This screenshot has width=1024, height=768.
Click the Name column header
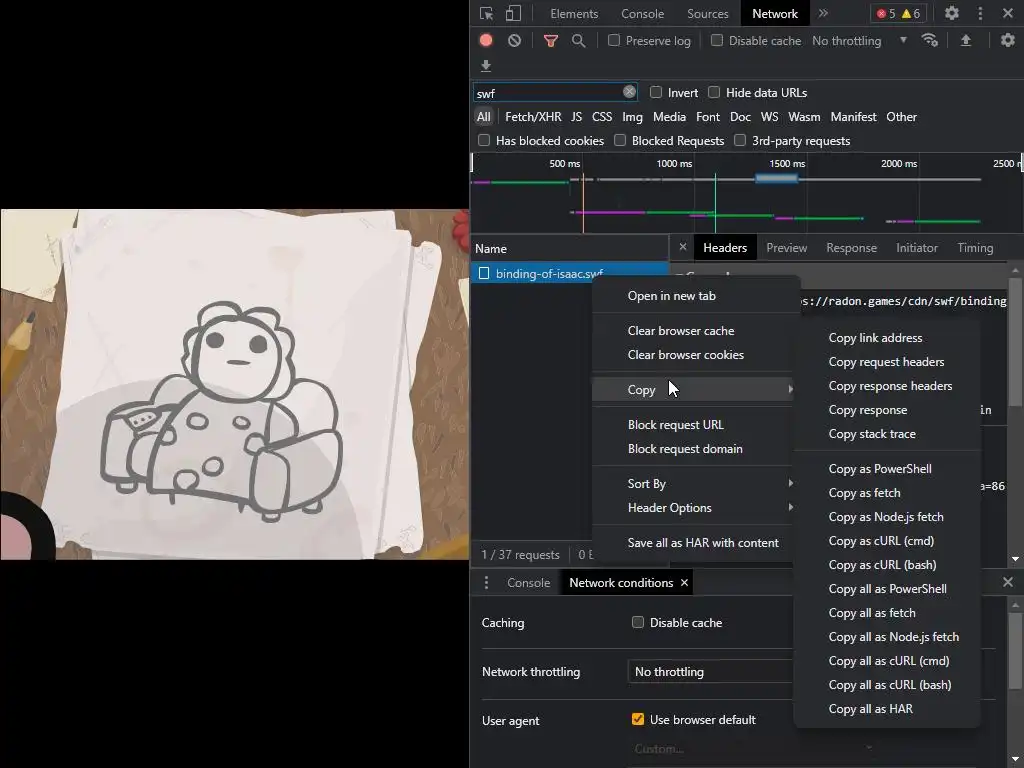569,248
